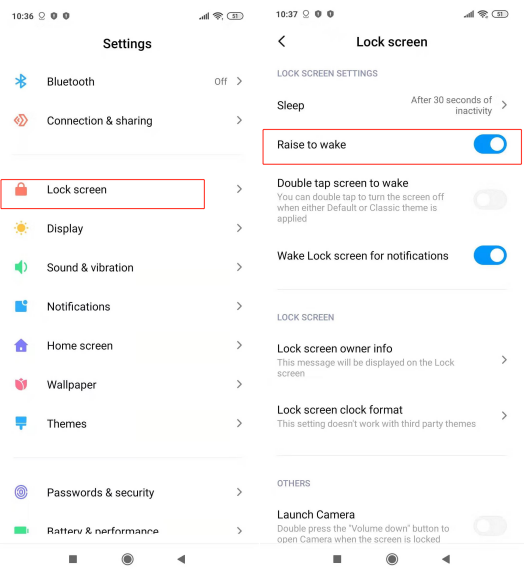Tap the Home screen house icon
The image size is (524, 588).
21,345
